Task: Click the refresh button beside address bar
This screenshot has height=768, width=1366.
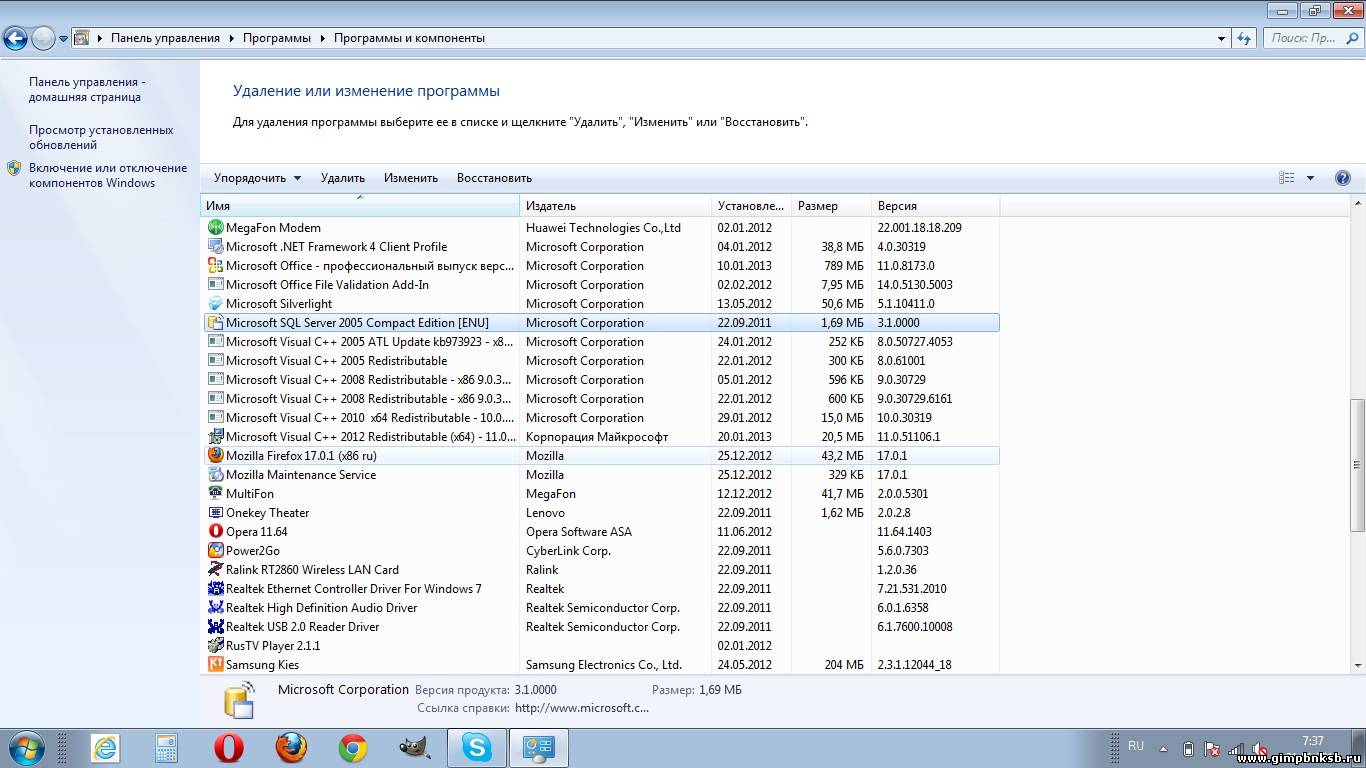Action: pyautogui.click(x=1244, y=38)
